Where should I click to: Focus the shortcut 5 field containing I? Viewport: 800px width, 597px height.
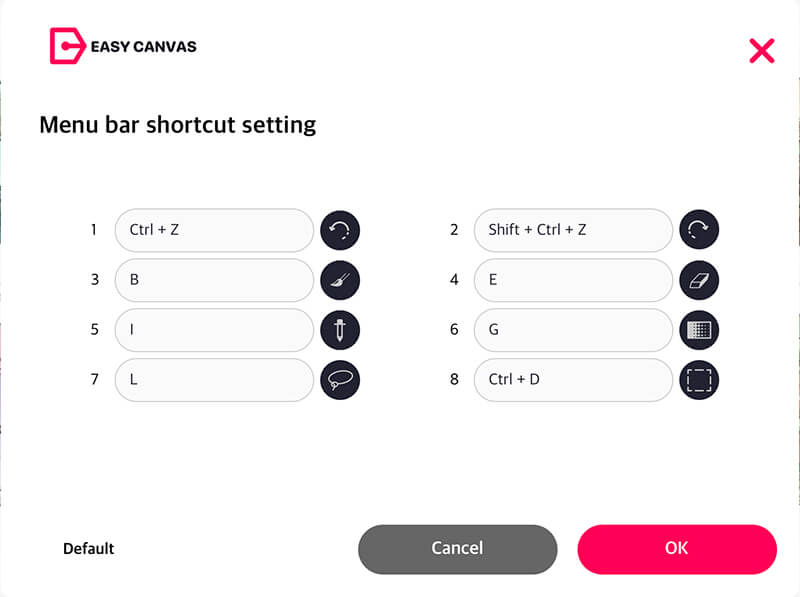(x=214, y=330)
